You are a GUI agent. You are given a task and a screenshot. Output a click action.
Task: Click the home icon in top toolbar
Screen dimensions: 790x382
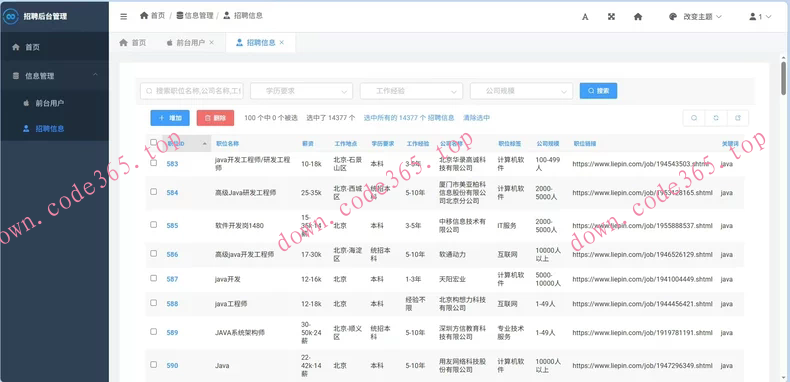tap(638, 17)
